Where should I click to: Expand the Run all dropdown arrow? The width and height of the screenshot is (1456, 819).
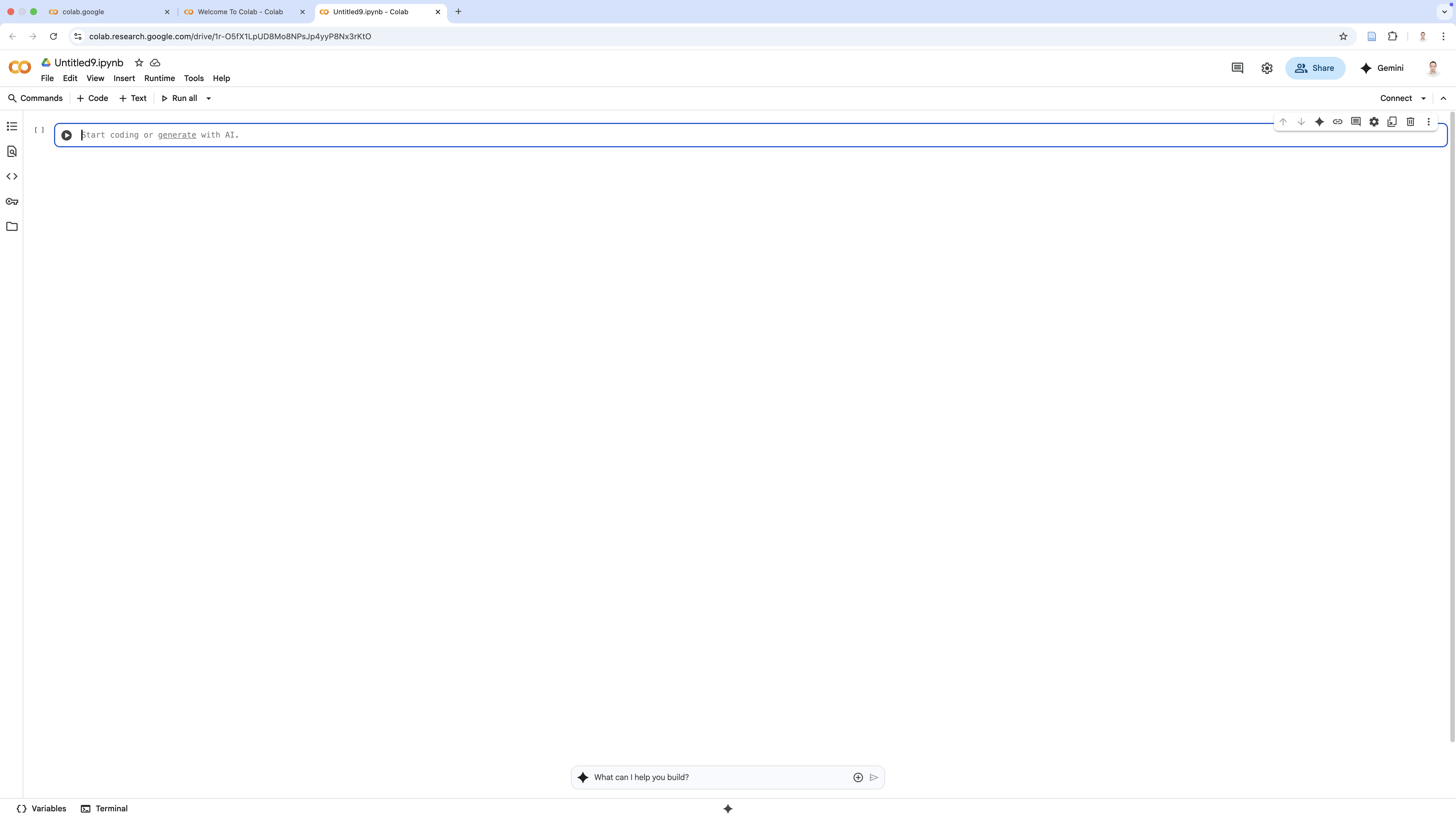click(208, 98)
